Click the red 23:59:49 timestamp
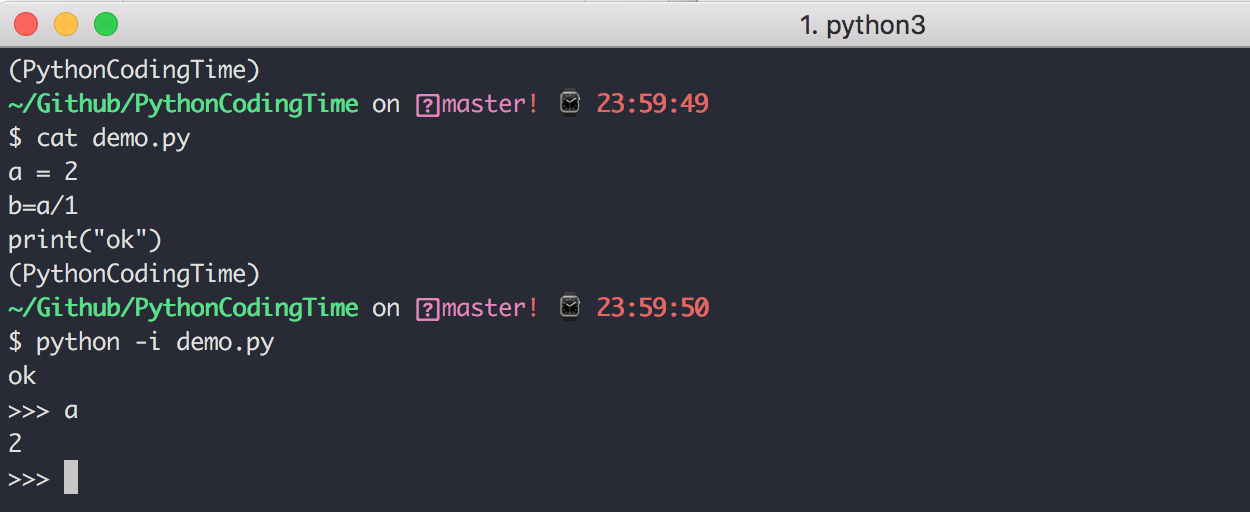 [652, 104]
